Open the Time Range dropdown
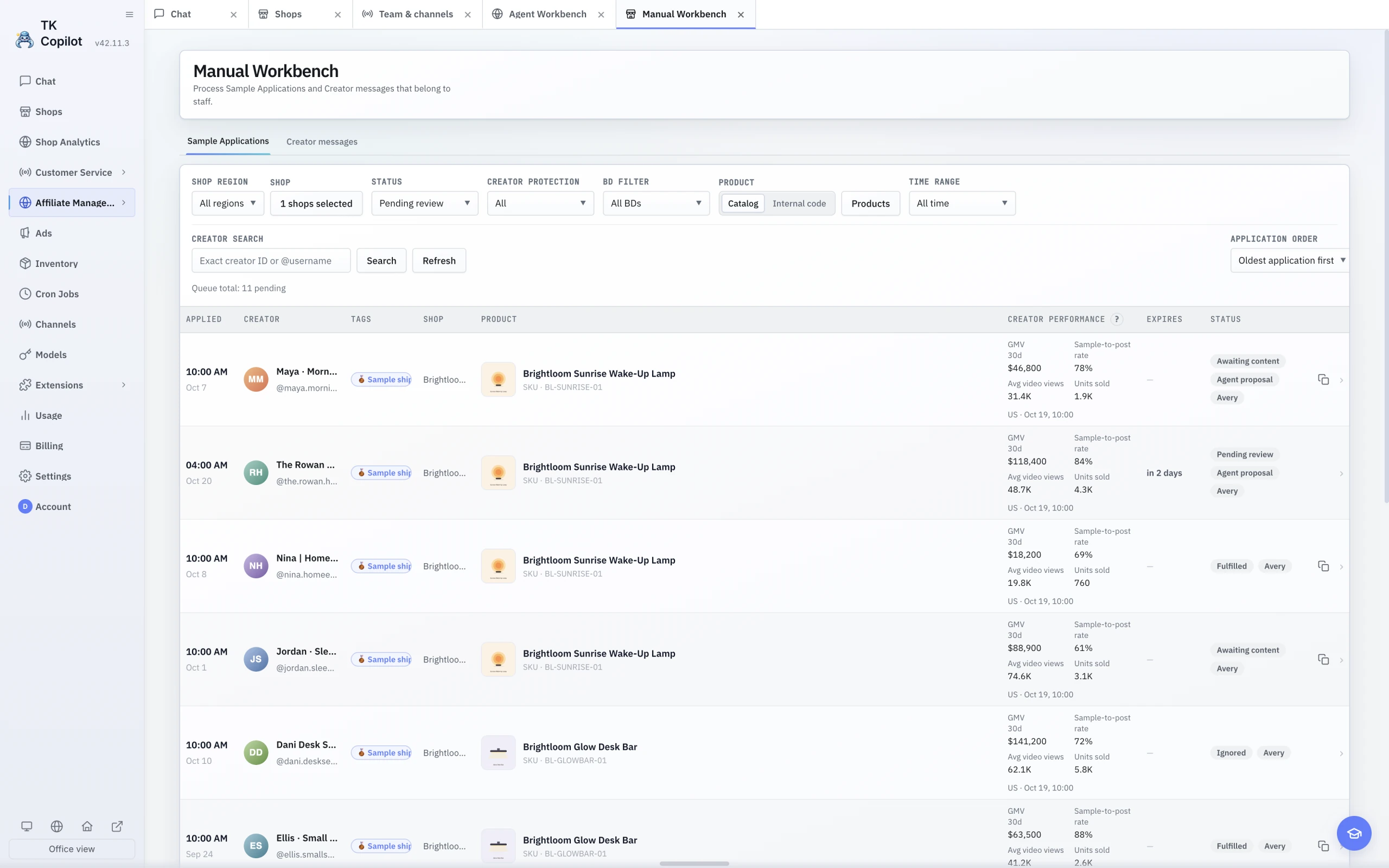 pyautogui.click(x=962, y=203)
